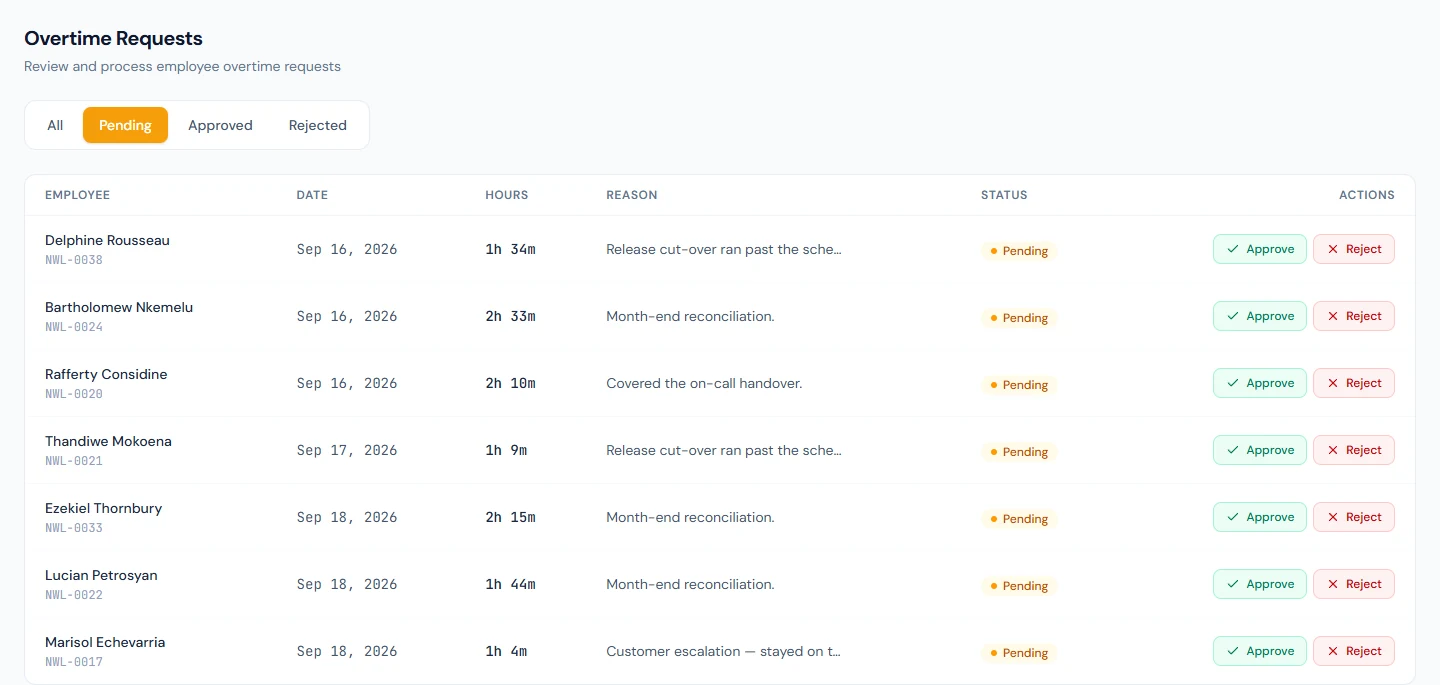Reject Lucian Petrosyan's overtime request
Viewport: 1440px width, 685px height.
click(x=1354, y=584)
